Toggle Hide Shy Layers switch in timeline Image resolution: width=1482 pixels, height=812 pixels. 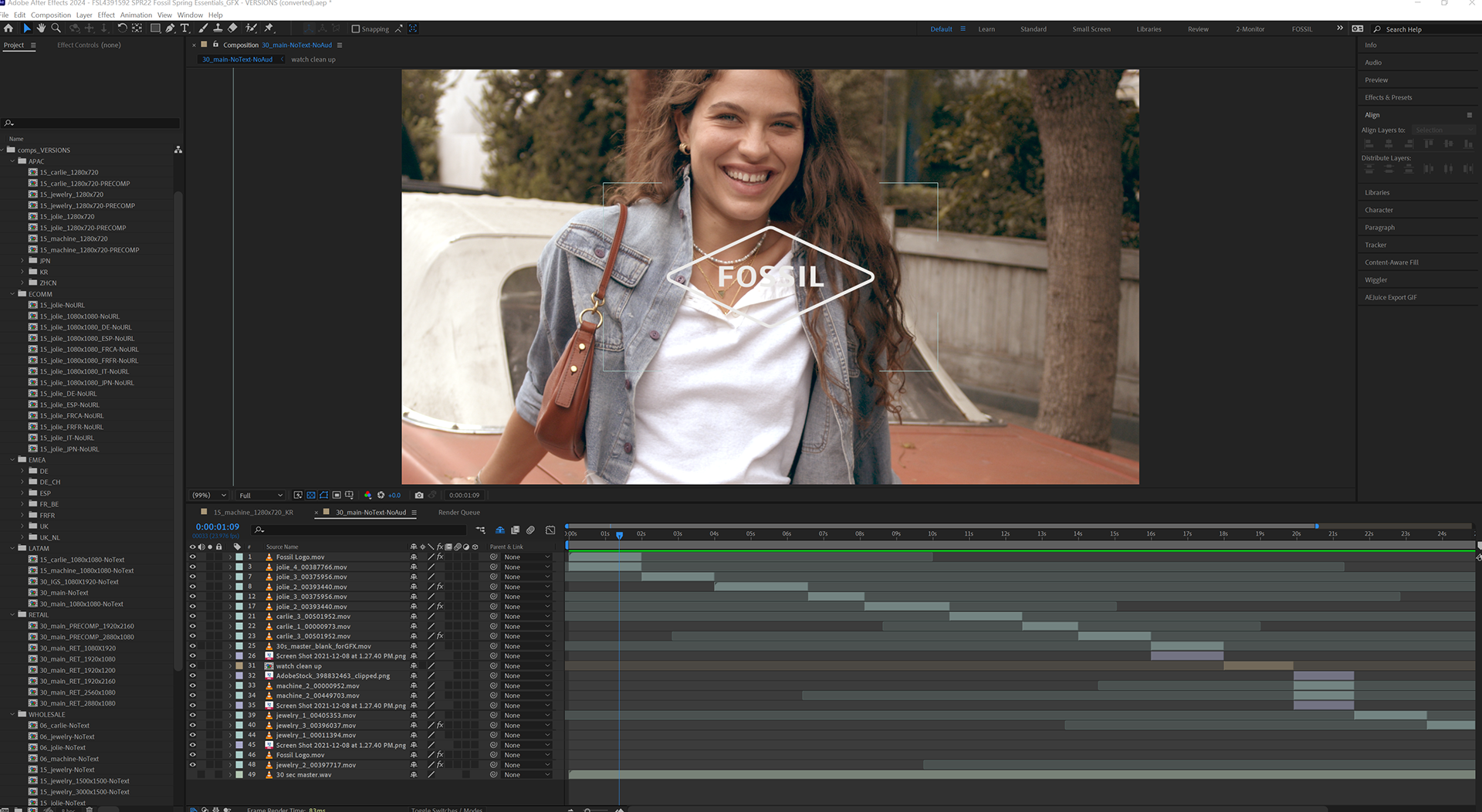[500, 529]
